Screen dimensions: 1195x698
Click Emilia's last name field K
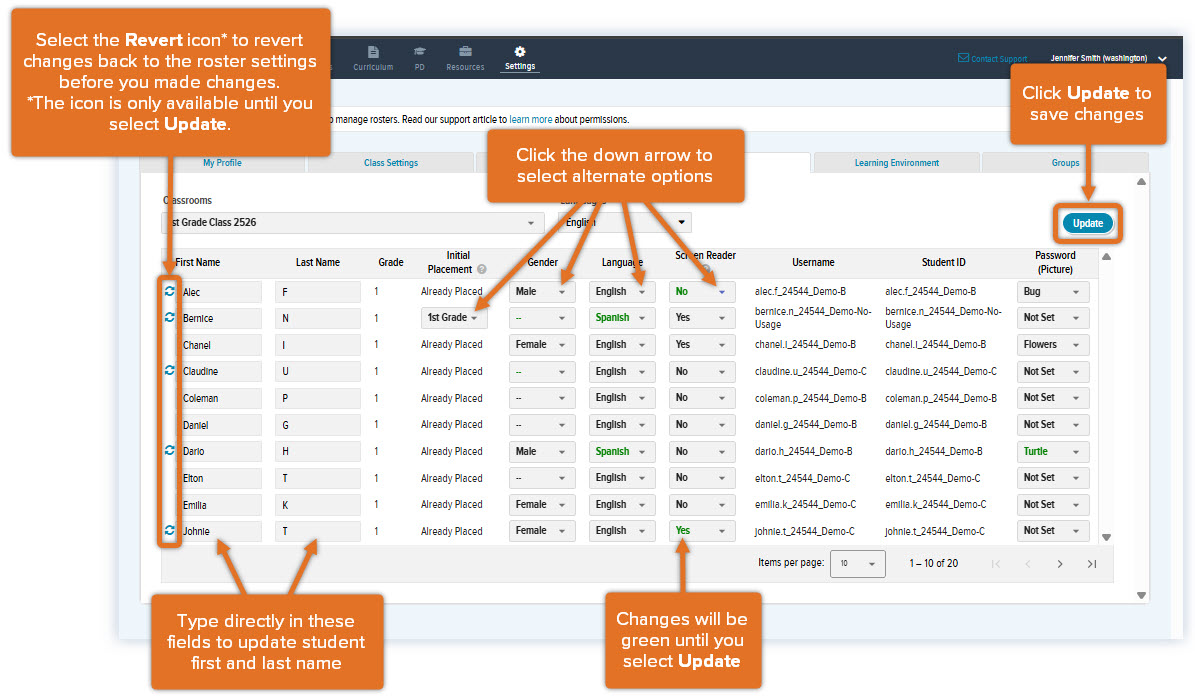(x=317, y=504)
